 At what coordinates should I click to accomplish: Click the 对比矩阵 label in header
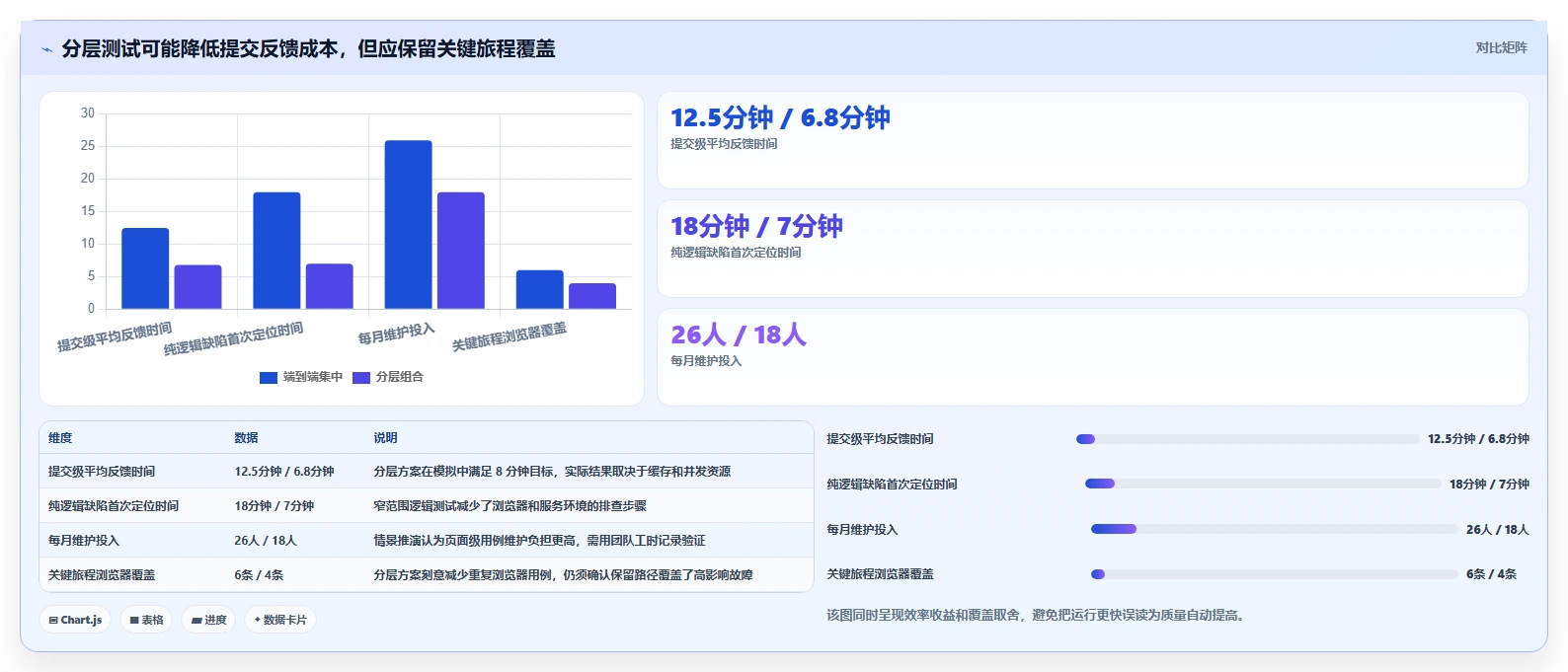[x=1501, y=47]
